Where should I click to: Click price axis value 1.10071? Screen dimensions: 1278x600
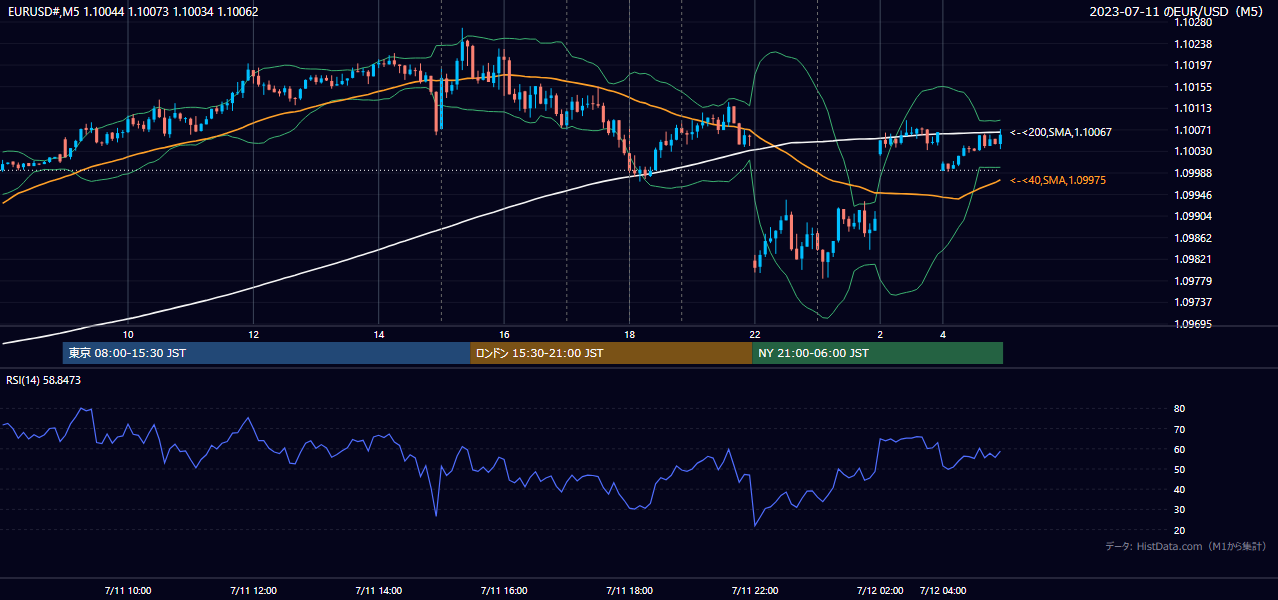(x=1193, y=130)
